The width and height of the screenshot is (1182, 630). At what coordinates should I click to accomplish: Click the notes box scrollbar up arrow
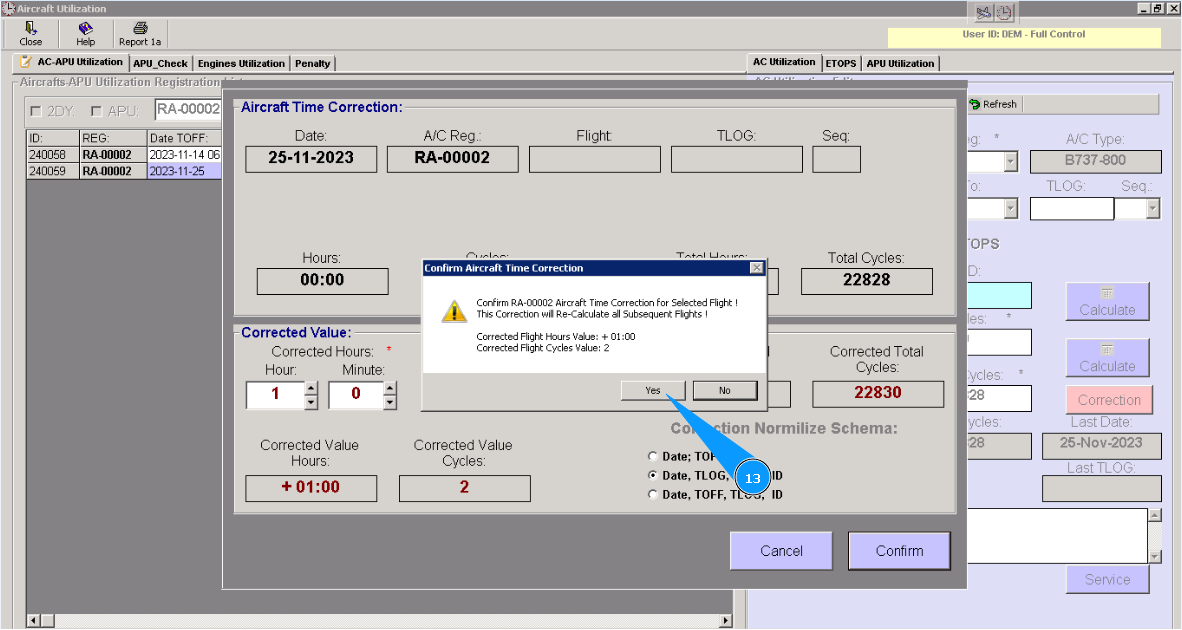pyautogui.click(x=1154, y=515)
